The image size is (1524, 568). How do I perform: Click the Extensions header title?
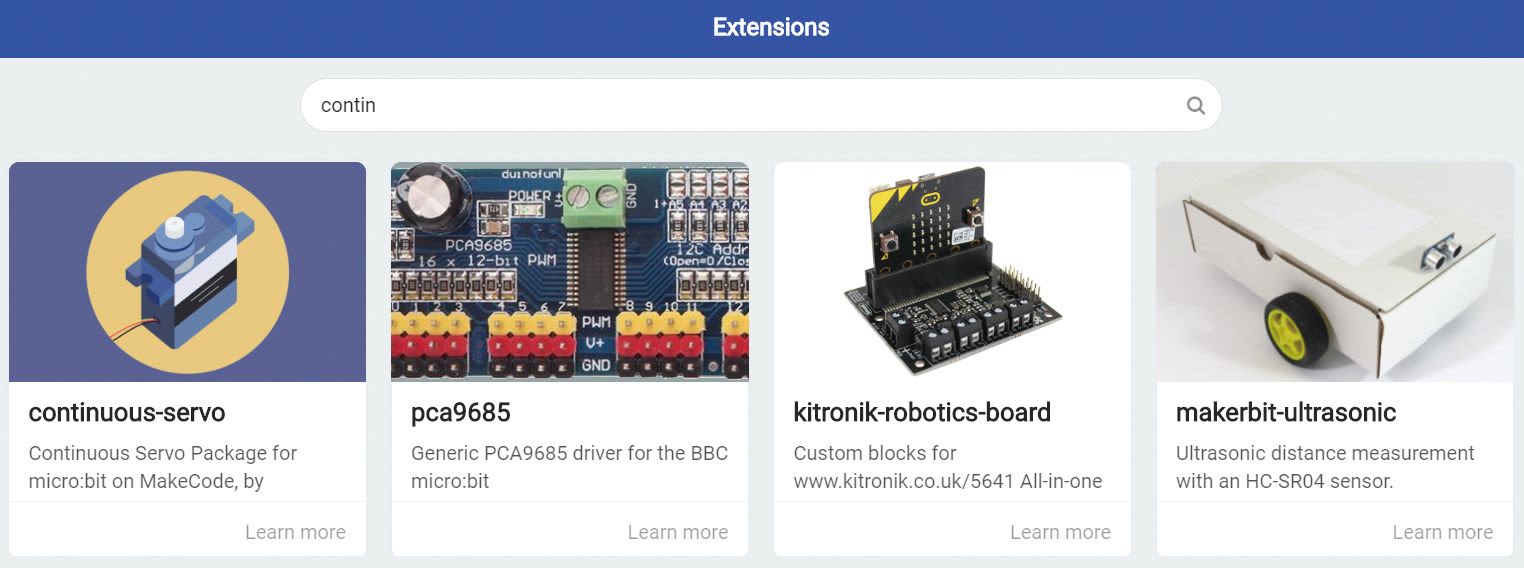click(x=771, y=27)
